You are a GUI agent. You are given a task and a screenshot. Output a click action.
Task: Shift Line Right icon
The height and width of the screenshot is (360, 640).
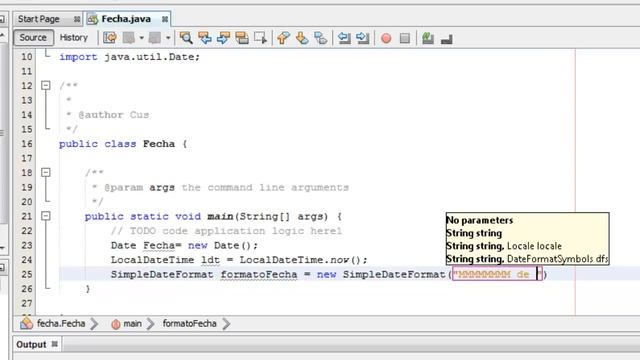pyautogui.click(x=362, y=38)
